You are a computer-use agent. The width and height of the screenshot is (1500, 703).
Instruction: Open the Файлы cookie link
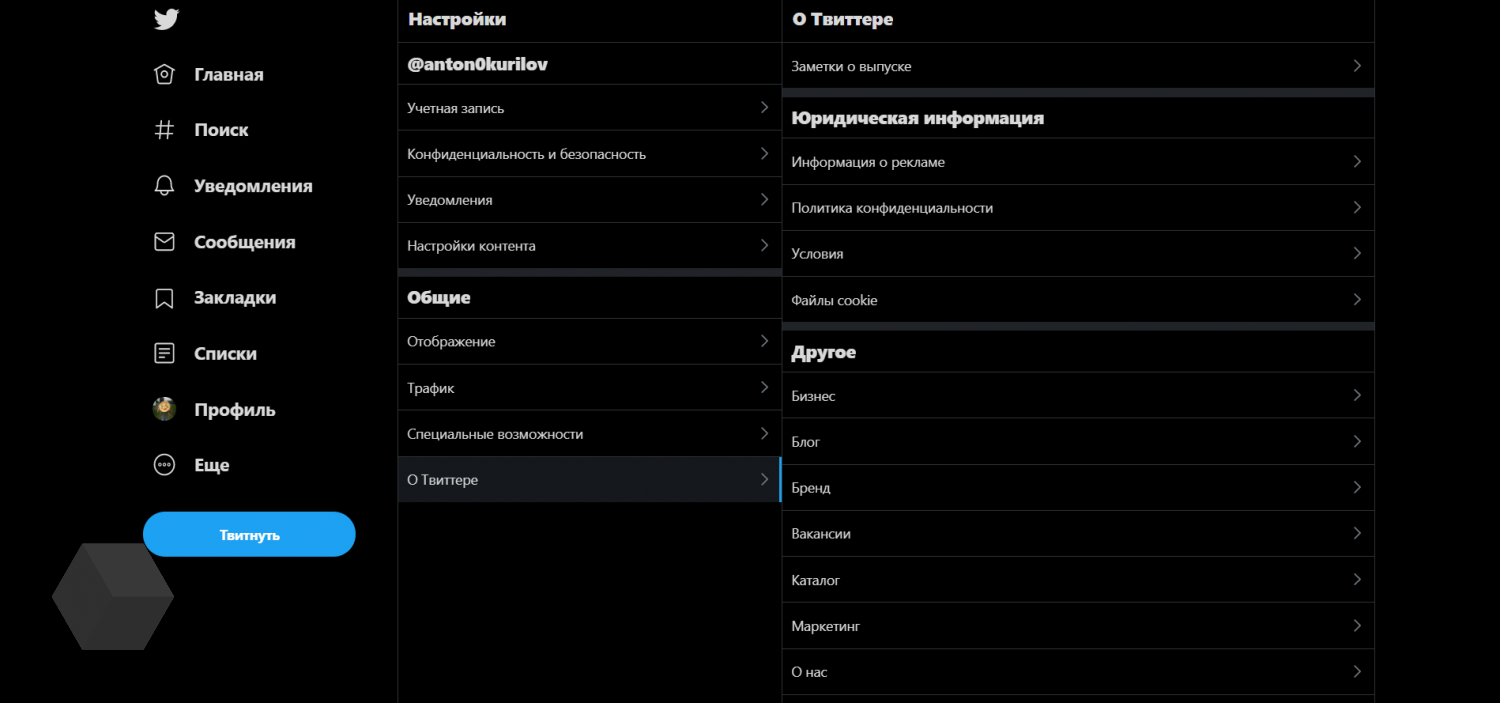coord(835,300)
